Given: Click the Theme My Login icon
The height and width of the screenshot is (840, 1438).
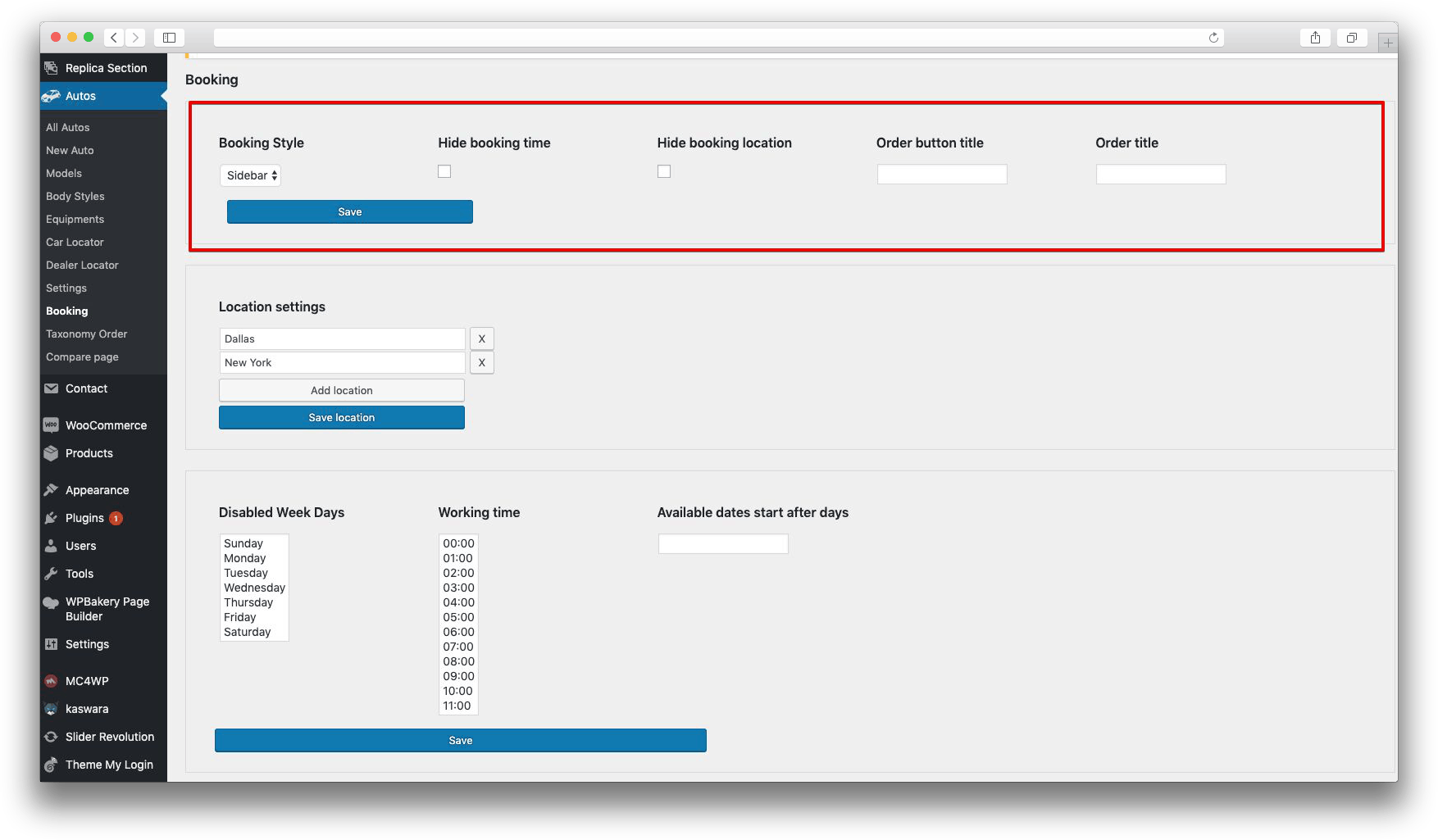Looking at the screenshot, I should click(51, 765).
